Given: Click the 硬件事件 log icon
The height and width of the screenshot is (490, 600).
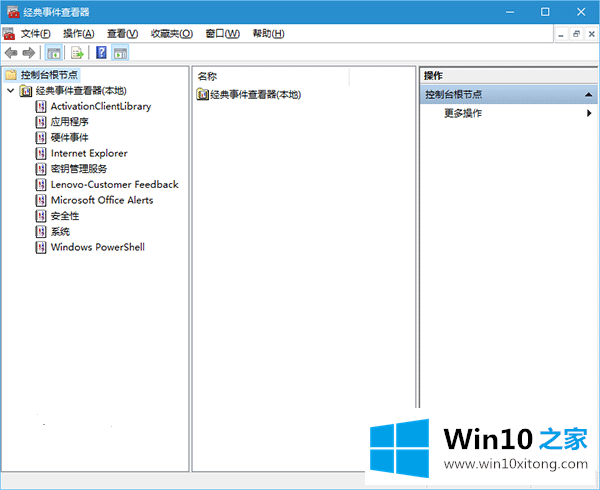Looking at the screenshot, I should pos(41,138).
